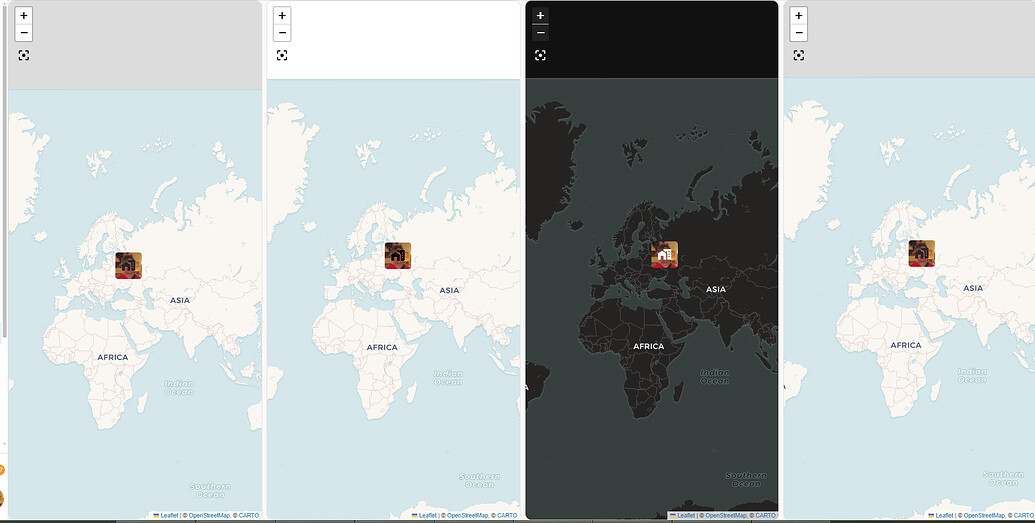The image size is (1035, 523).
Task: Click the AFRICA label on the leftmost map
Action: click(113, 357)
